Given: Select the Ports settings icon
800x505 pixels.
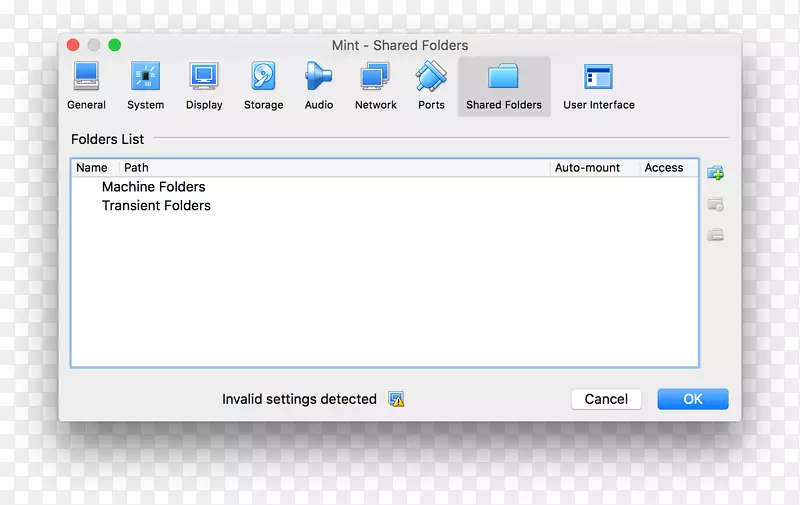Looking at the screenshot, I should point(431,85).
